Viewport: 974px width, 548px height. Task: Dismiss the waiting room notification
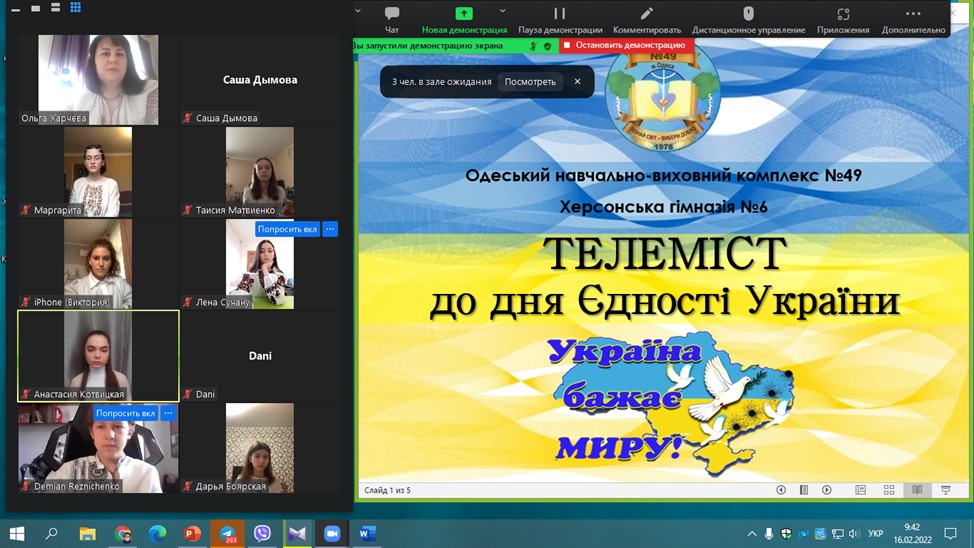(x=577, y=82)
